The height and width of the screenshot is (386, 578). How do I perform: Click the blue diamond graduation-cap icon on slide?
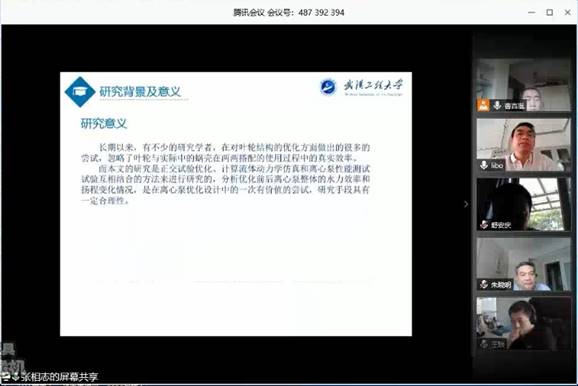pyautogui.click(x=80, y=92)
